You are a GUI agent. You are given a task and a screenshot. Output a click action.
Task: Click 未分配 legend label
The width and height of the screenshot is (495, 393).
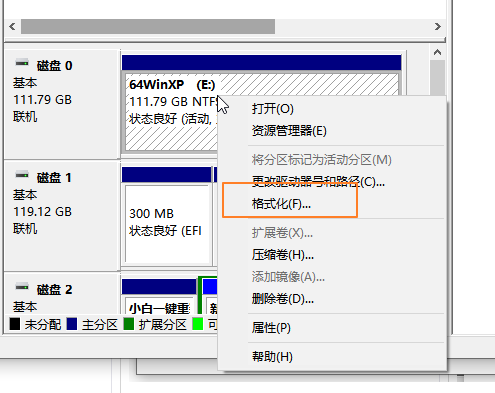tap(43, 324)
